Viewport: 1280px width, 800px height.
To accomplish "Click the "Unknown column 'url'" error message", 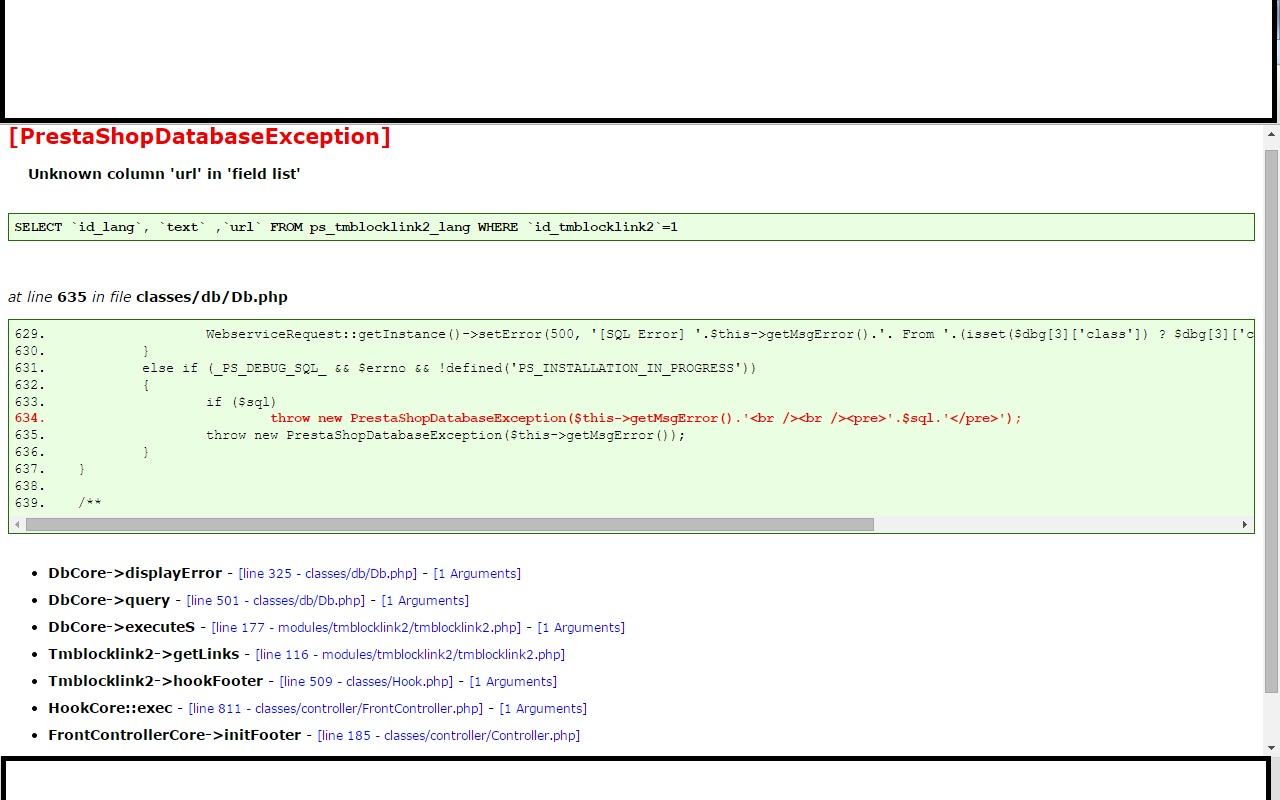I will click(164, 174).
